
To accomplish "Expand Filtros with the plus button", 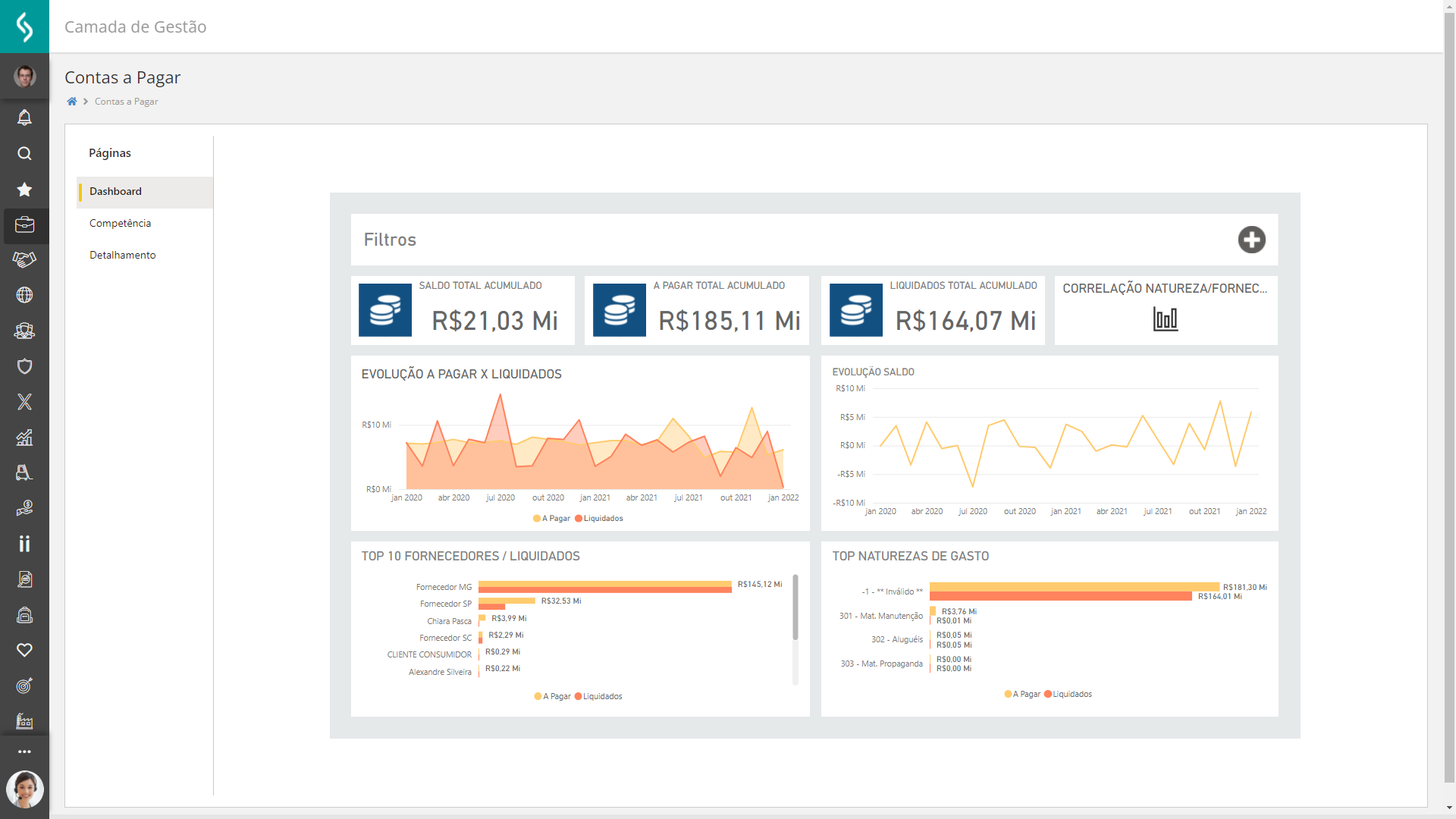I will click(1251, 240).
